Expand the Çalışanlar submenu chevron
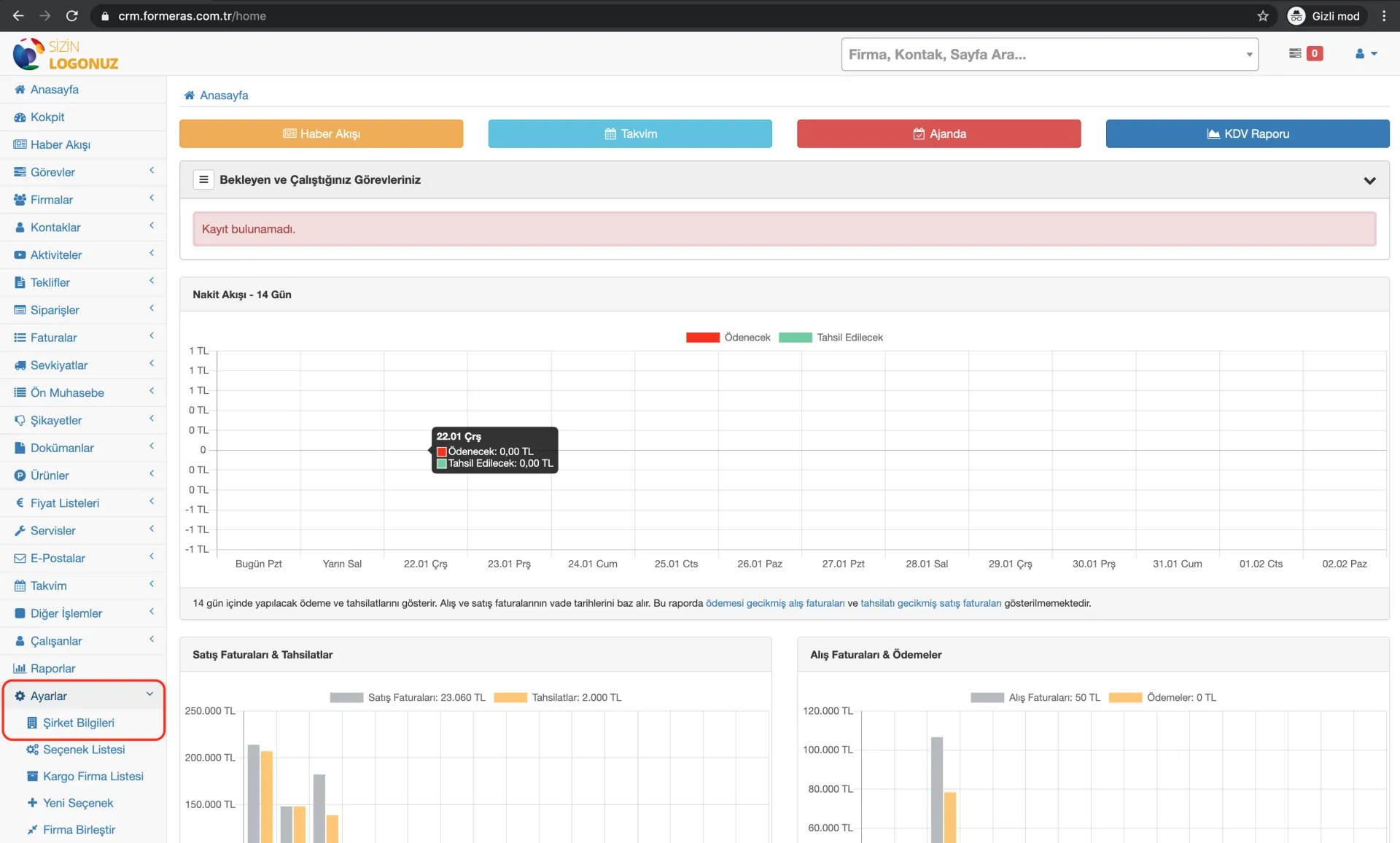The width and height of the screenshot is (1400, 843). pyautogui.click(x=152, y=640)
